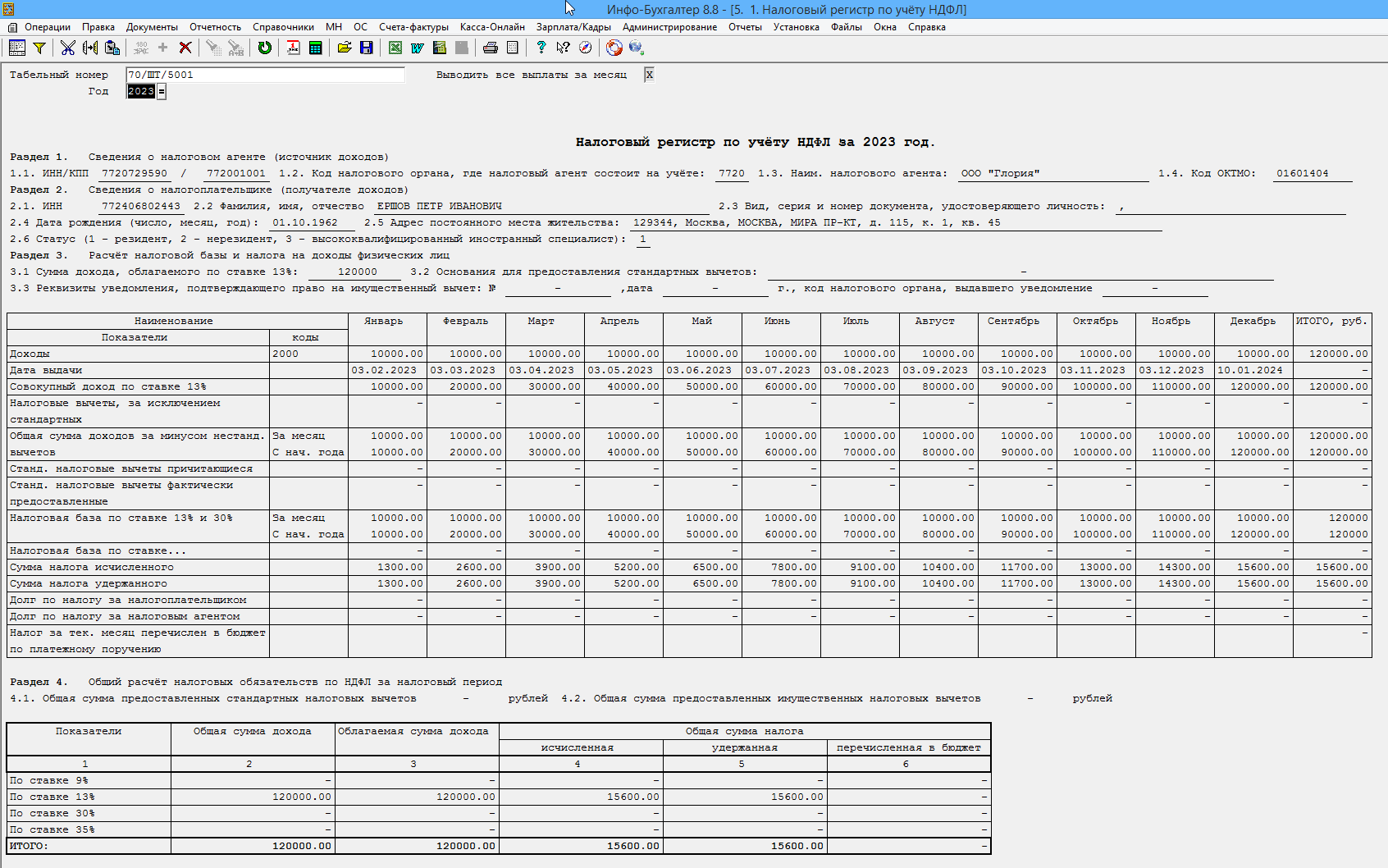
Task: Click the gray square stop icon
Action: (462, 48)
